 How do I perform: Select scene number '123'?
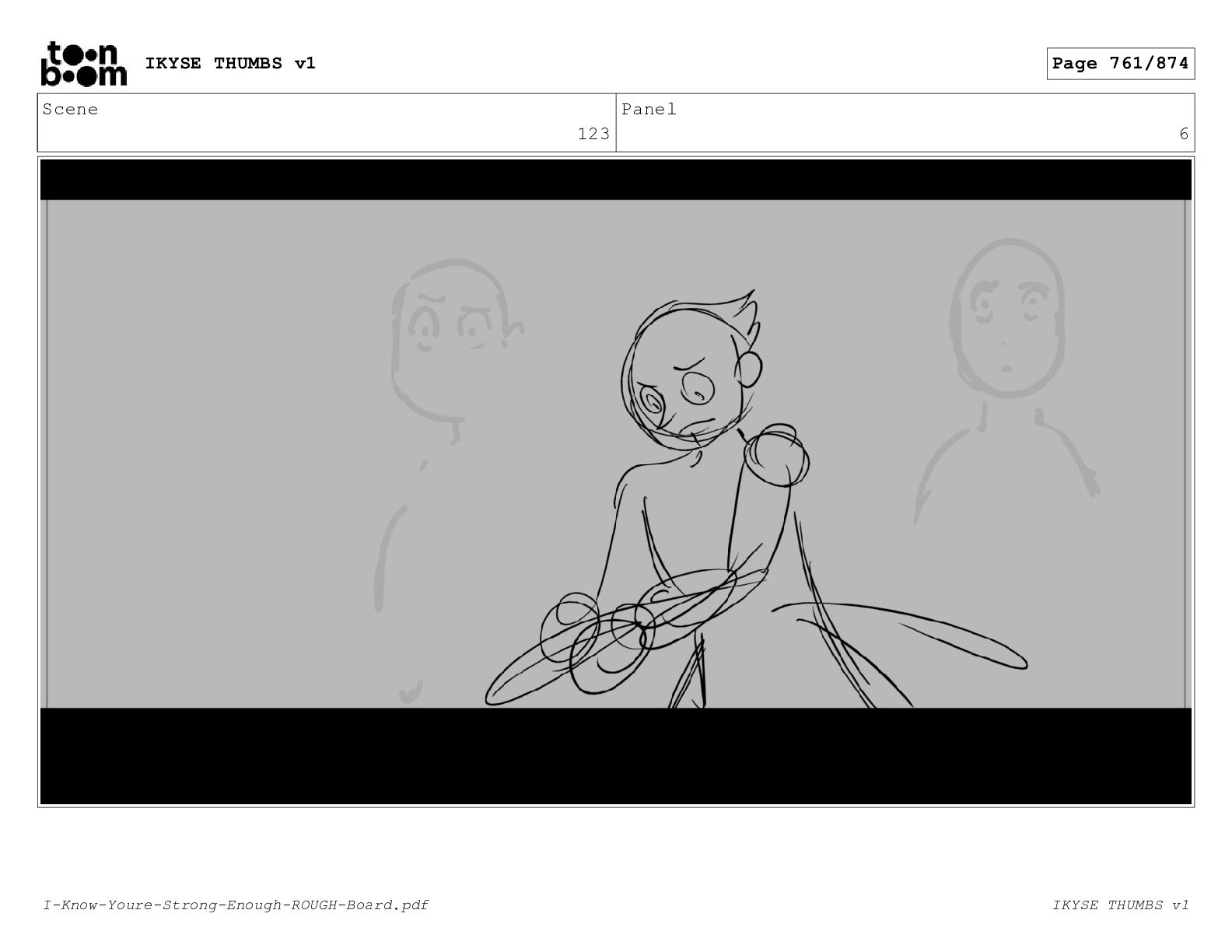coord(593,134)
